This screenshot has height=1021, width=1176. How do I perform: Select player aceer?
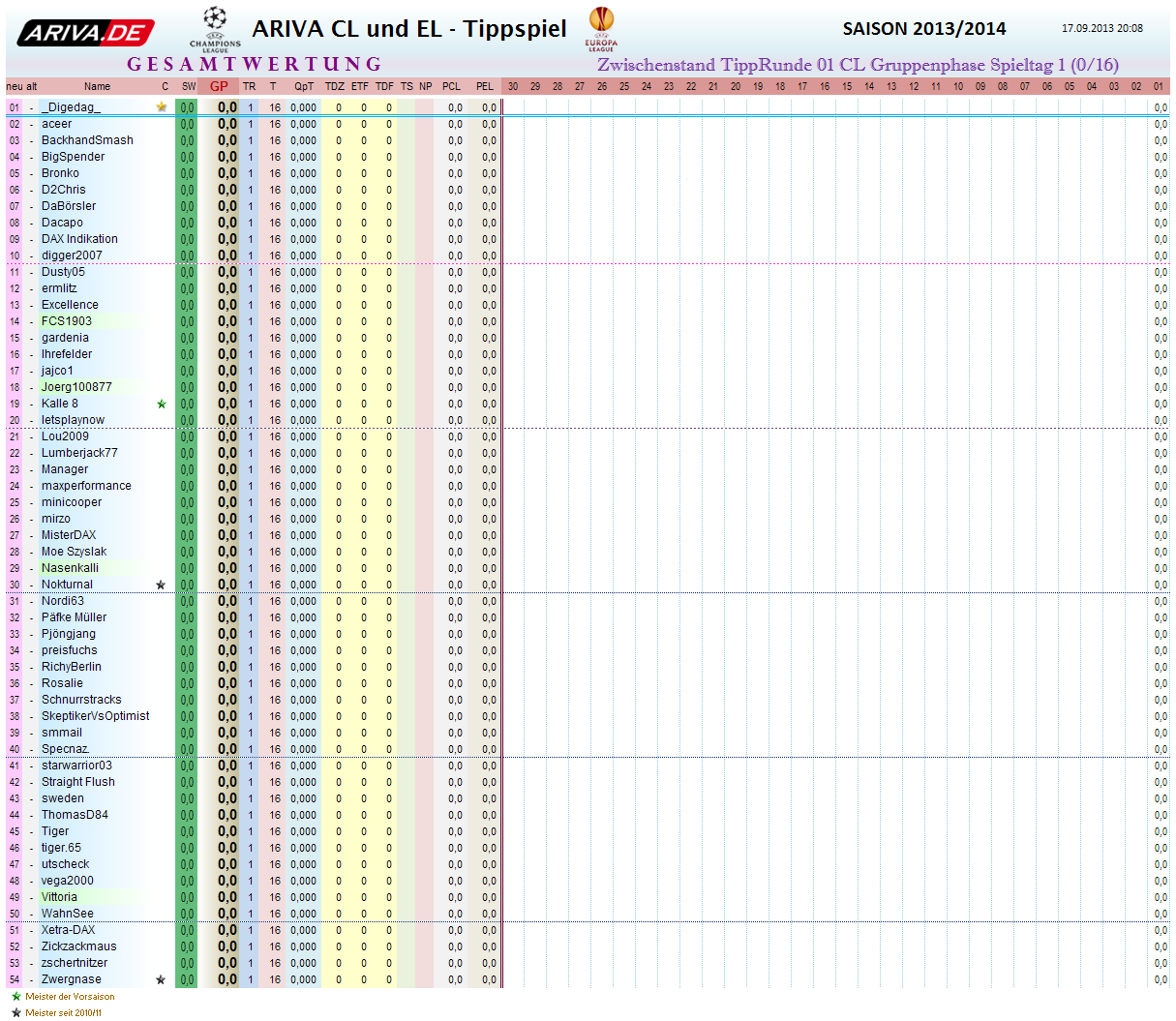point(56,124)
